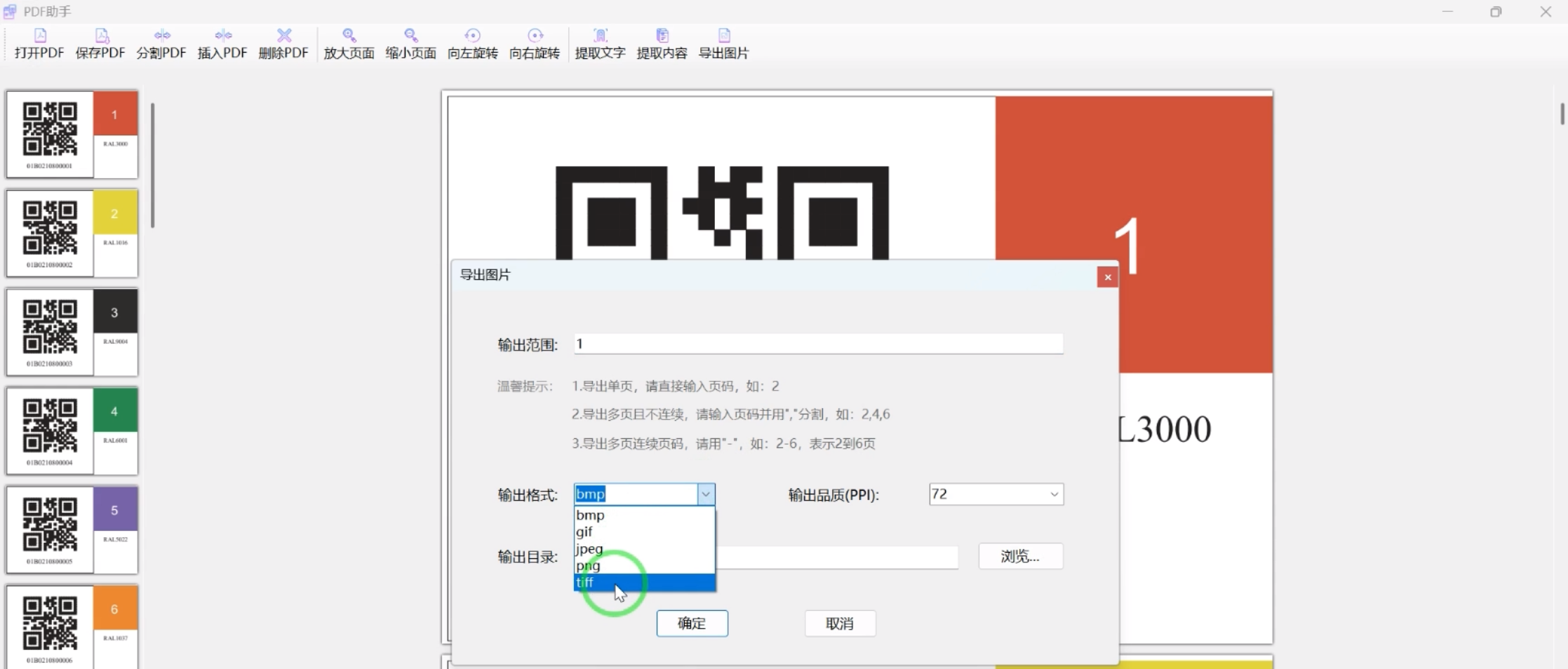
Task: Click the Delete PDF (删除PDF) icon
Action: coord(283,43)
